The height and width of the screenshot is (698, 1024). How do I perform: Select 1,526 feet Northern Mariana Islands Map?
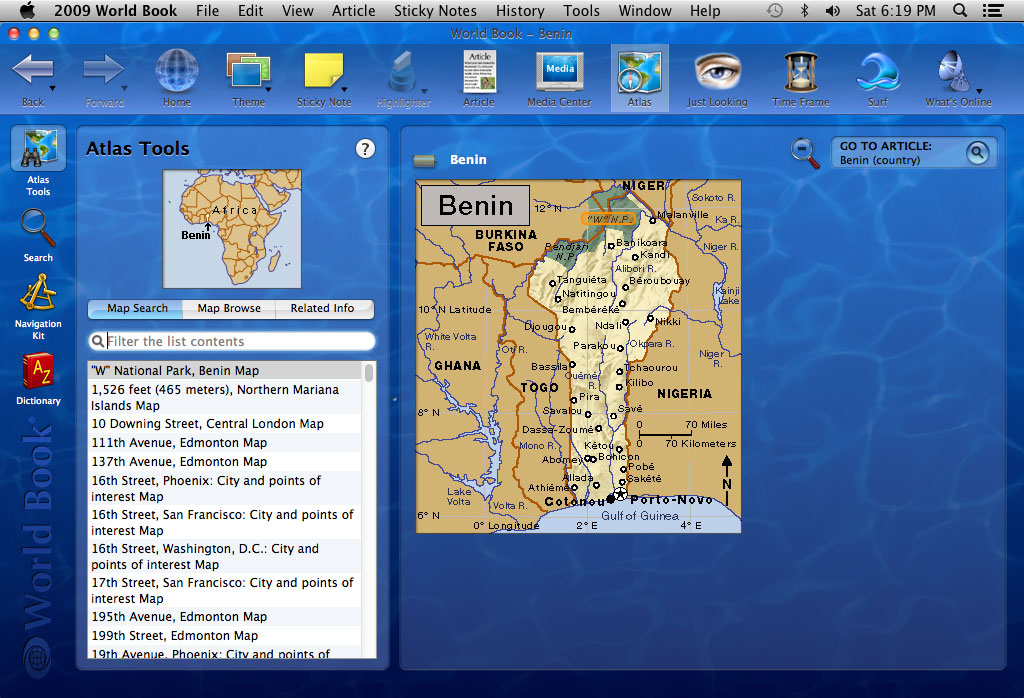(225, 397)
